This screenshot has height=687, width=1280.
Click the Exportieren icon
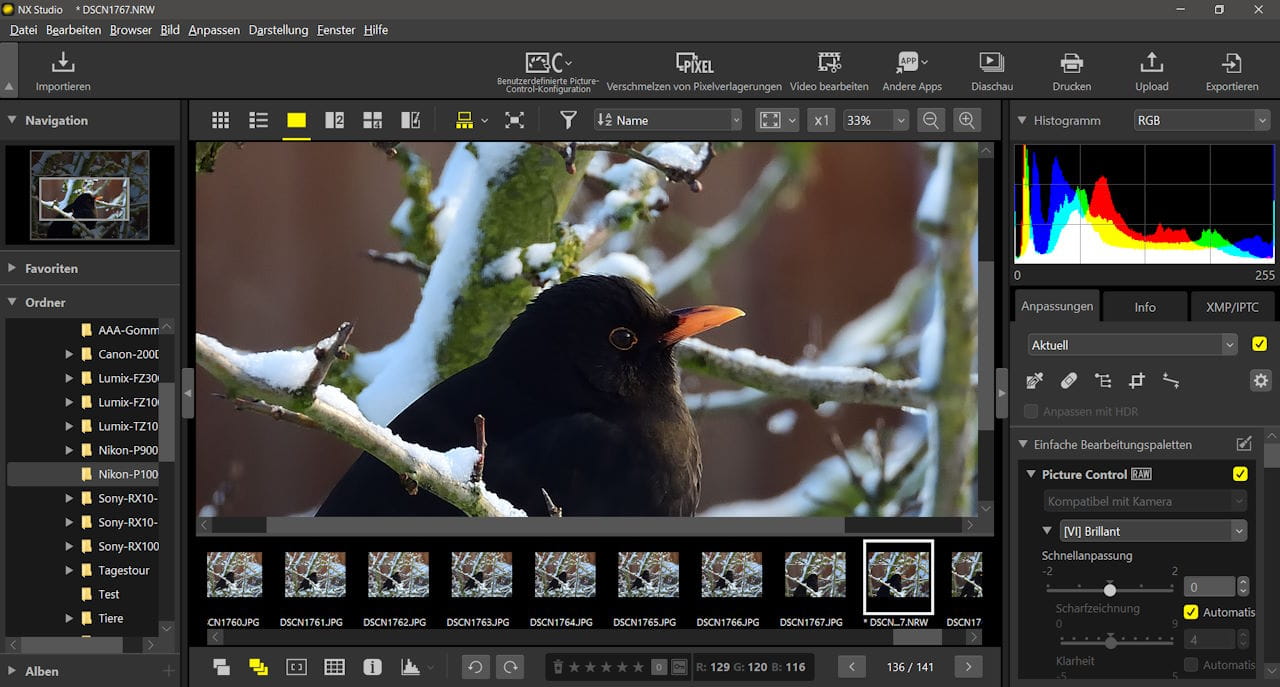tap(1232, 63)
